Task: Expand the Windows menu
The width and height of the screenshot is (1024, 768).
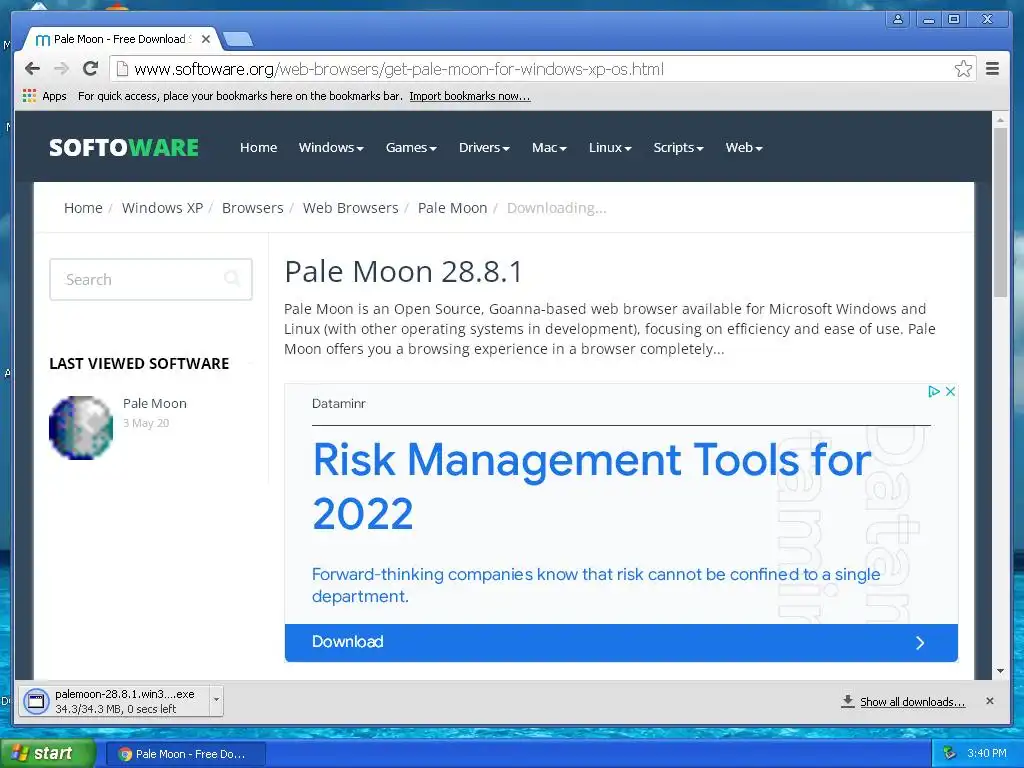Action: [330, 148]
